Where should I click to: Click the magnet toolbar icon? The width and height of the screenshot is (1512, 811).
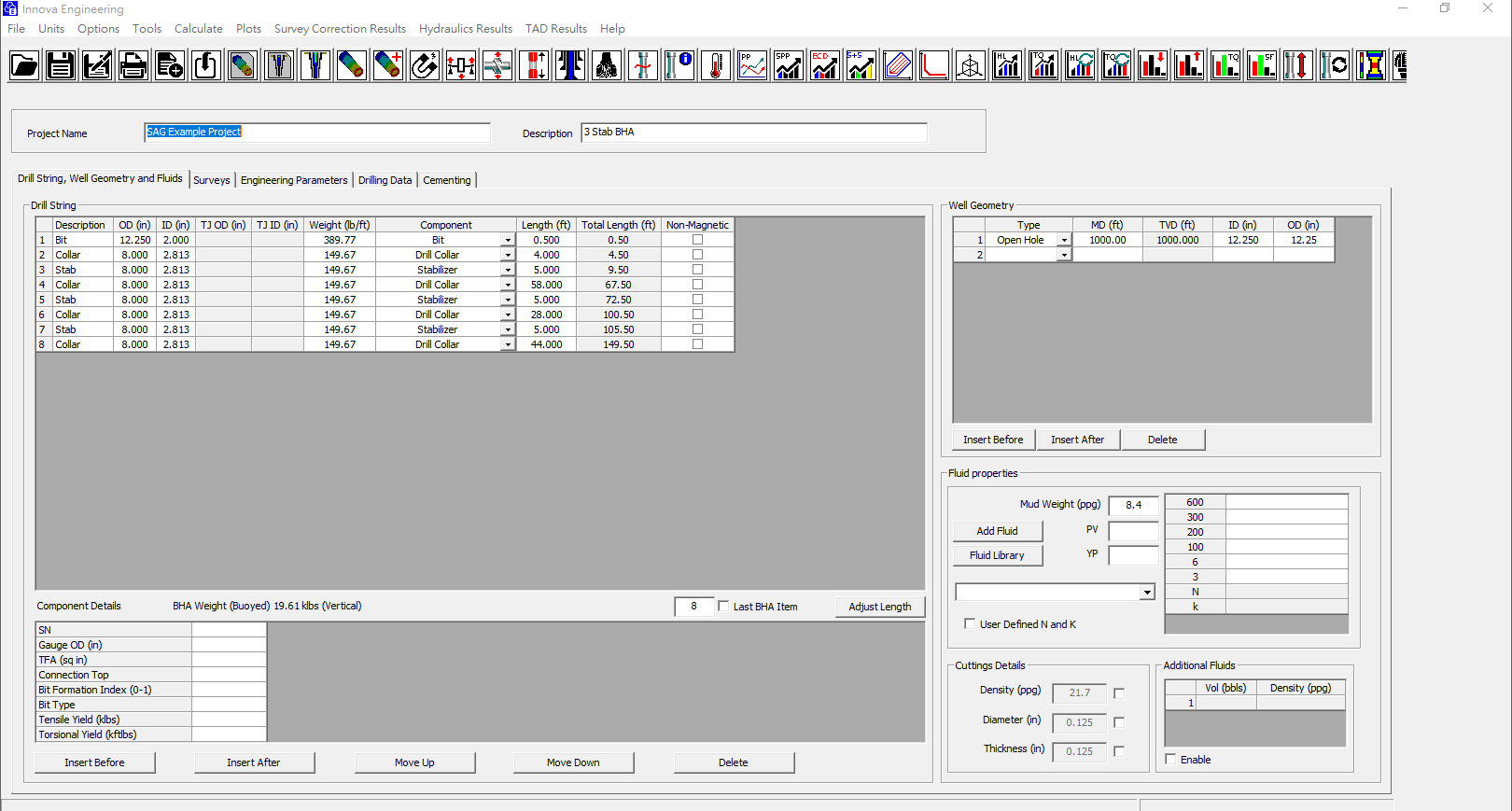pos(425,65)
